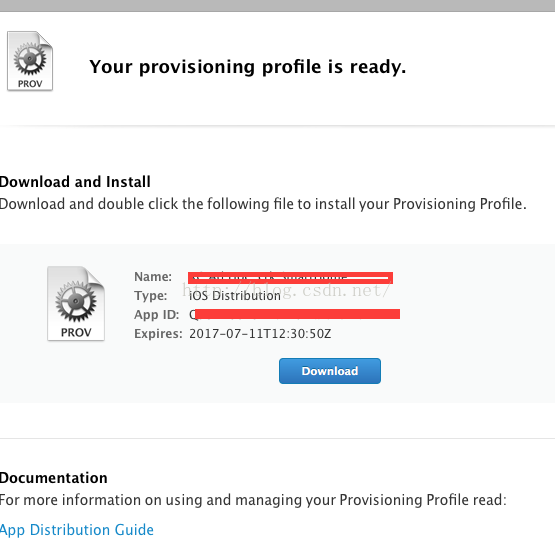Select the 'iOS Distribution' type value
The height and width of the screenshot is (558, 555).
click(x=235, y=296)
